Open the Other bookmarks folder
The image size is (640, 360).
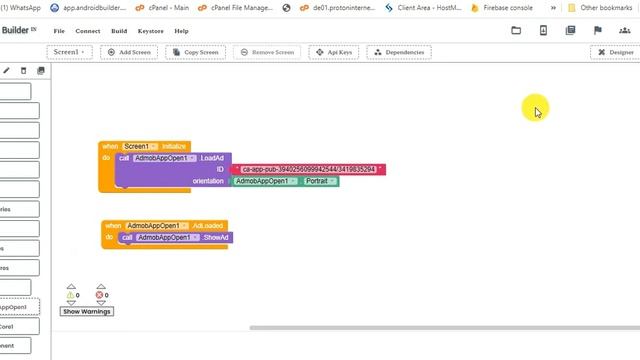600,8
